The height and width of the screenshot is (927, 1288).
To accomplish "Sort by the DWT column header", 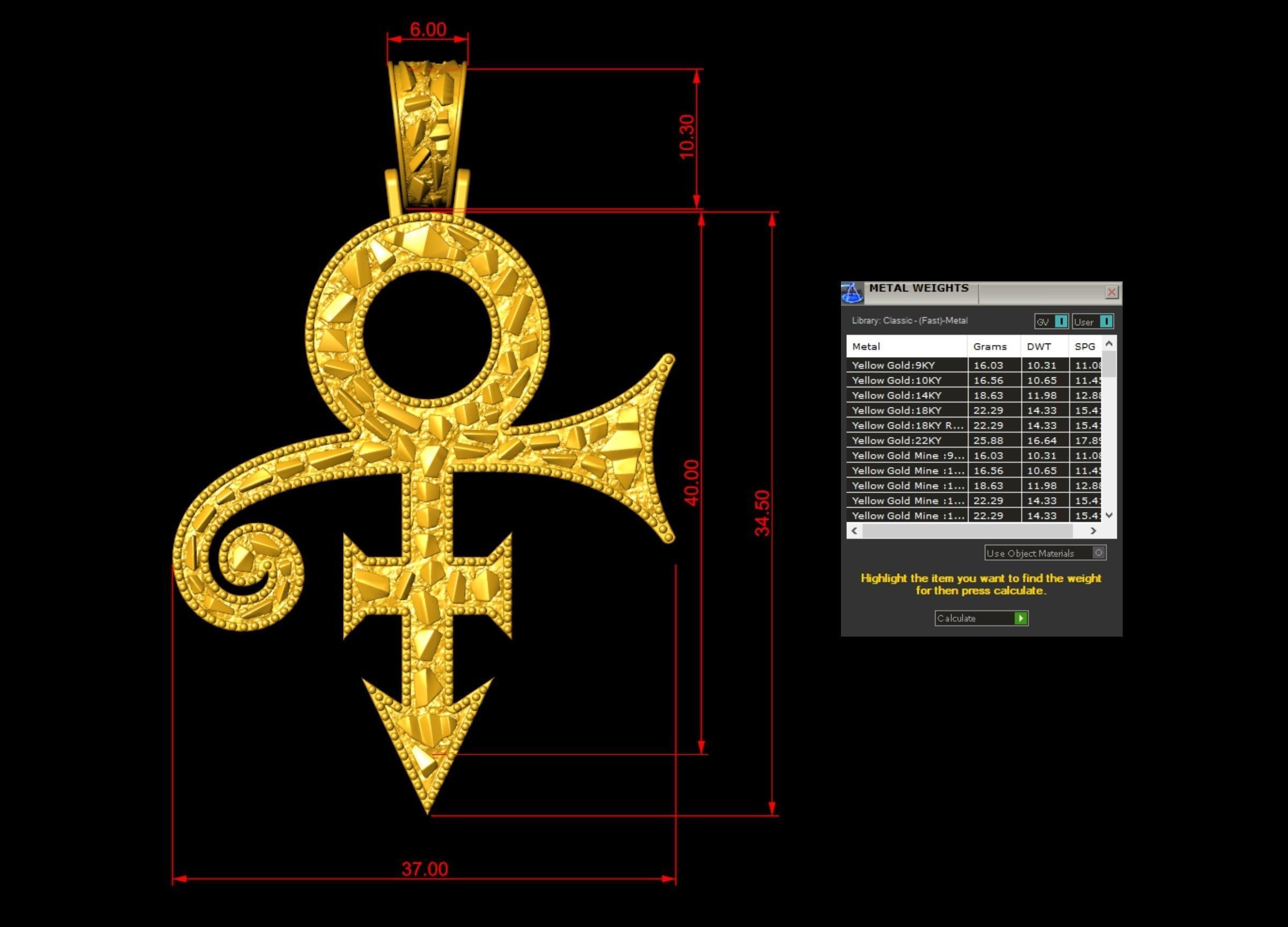I will pyautogui.click(x=1044, y=346).
